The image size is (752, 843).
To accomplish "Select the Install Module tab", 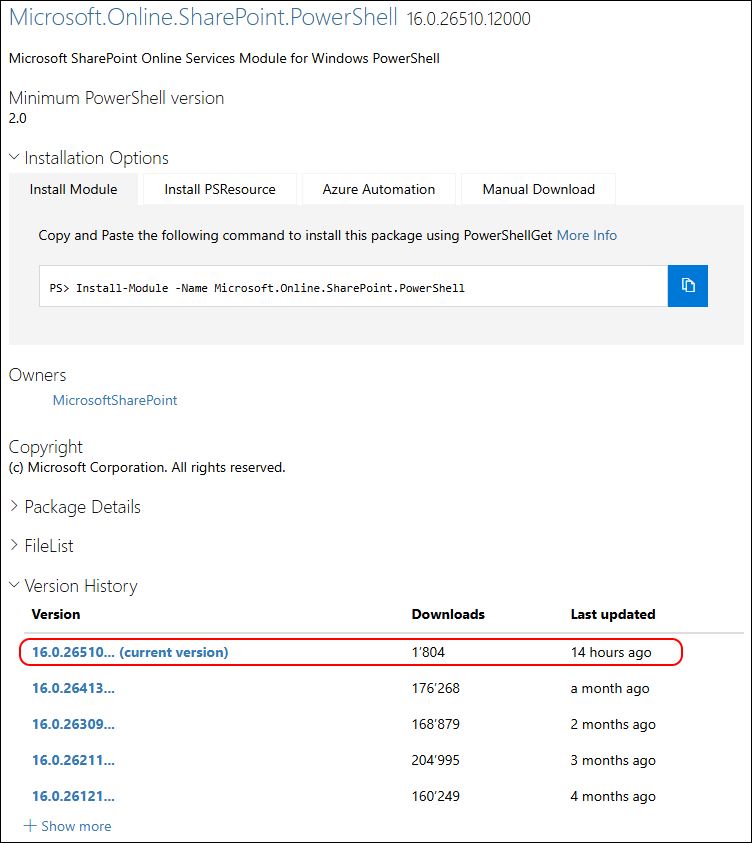I will [x=73, y=189].
